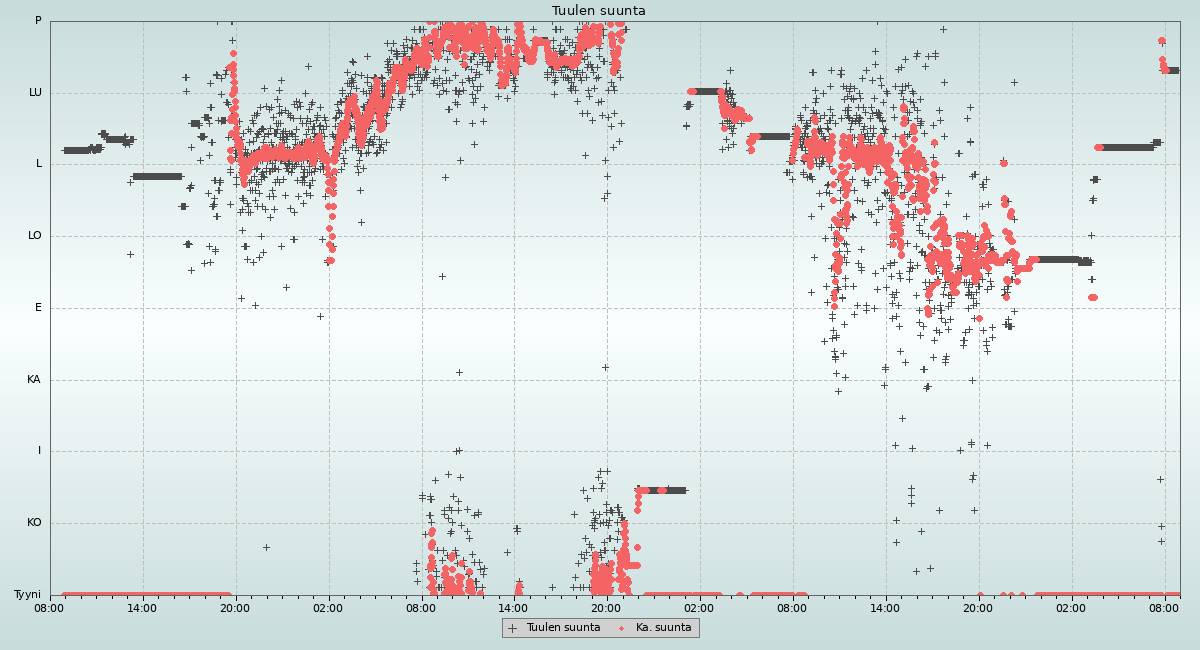1200x650 pixels.
Task: Select the 'Tuulen suunta' legend label
Action: pyautogui.click(x=563, y=628)
